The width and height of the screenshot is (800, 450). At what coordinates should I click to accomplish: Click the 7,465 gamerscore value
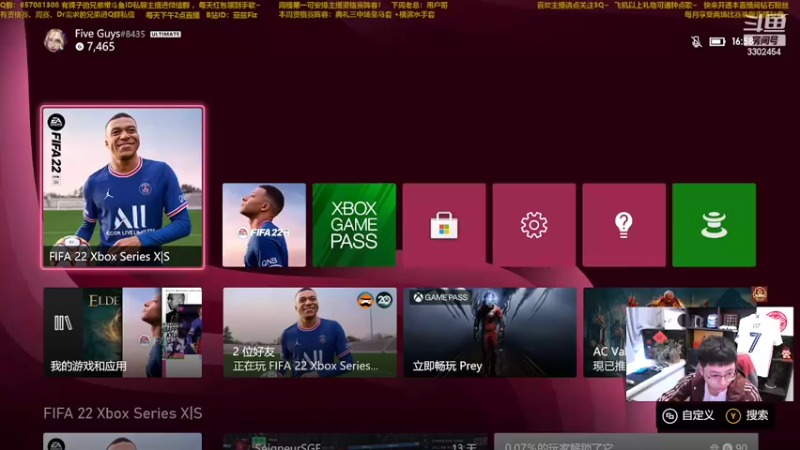(x=101, y=46)
